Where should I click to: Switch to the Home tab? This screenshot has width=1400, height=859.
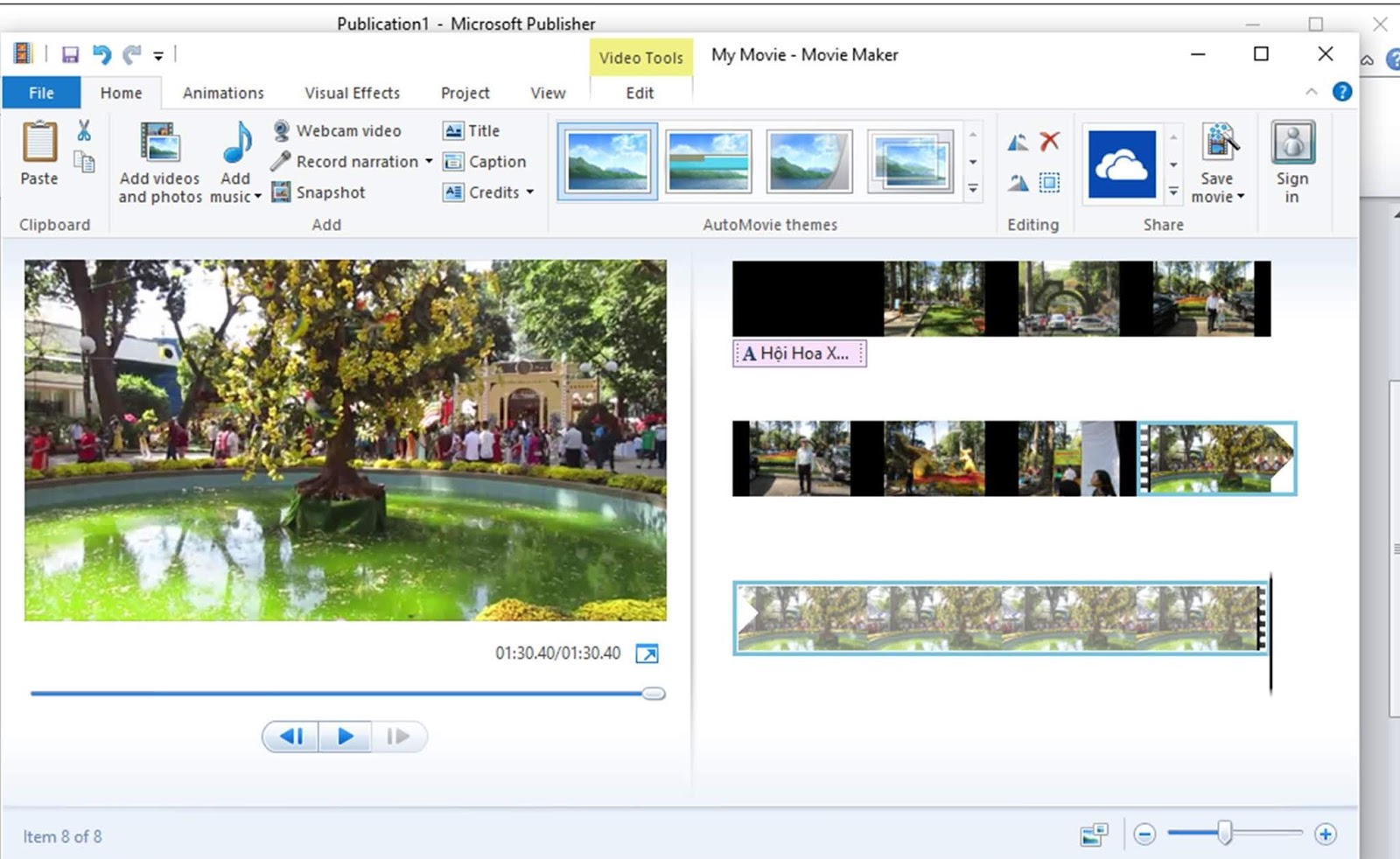pos(121,93)
